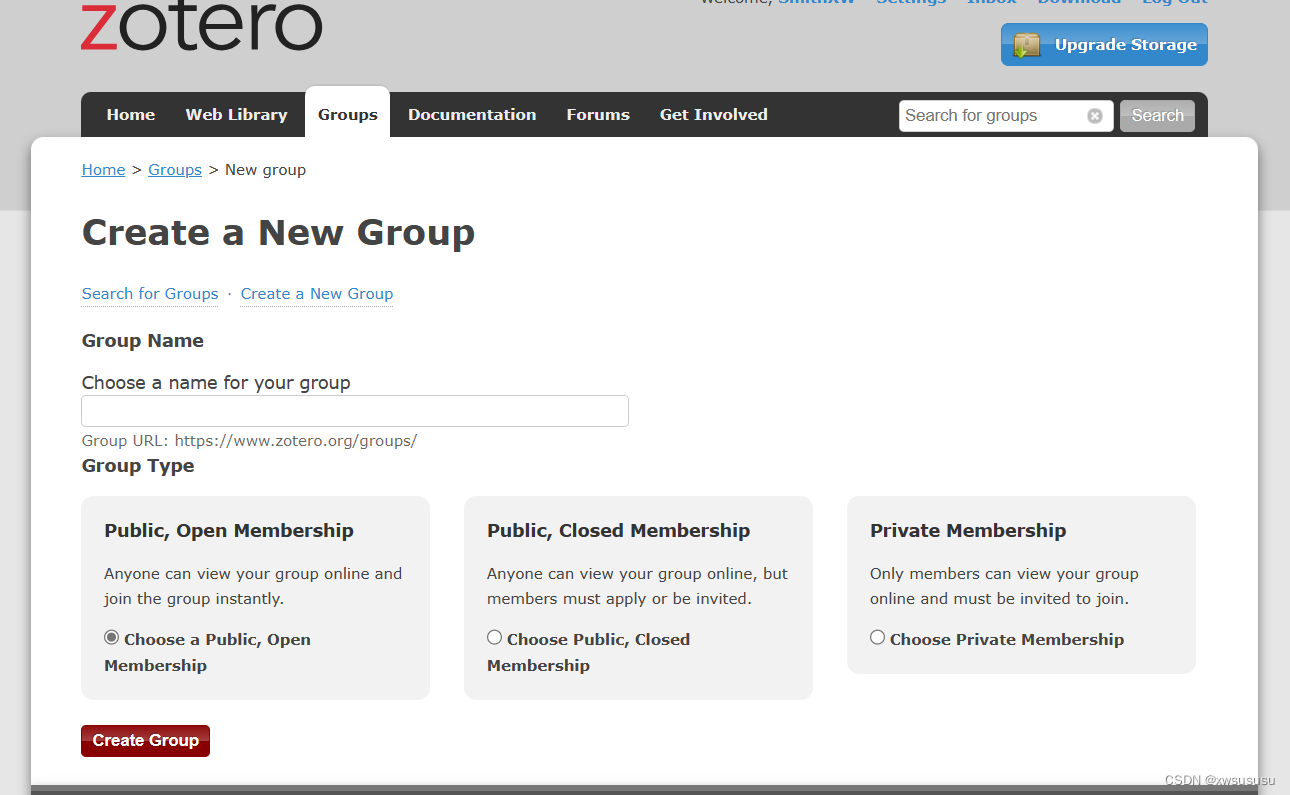Open the Documentation tab
The width and height of the screenshot is (1290, 795).
click(x=472, y=115)
